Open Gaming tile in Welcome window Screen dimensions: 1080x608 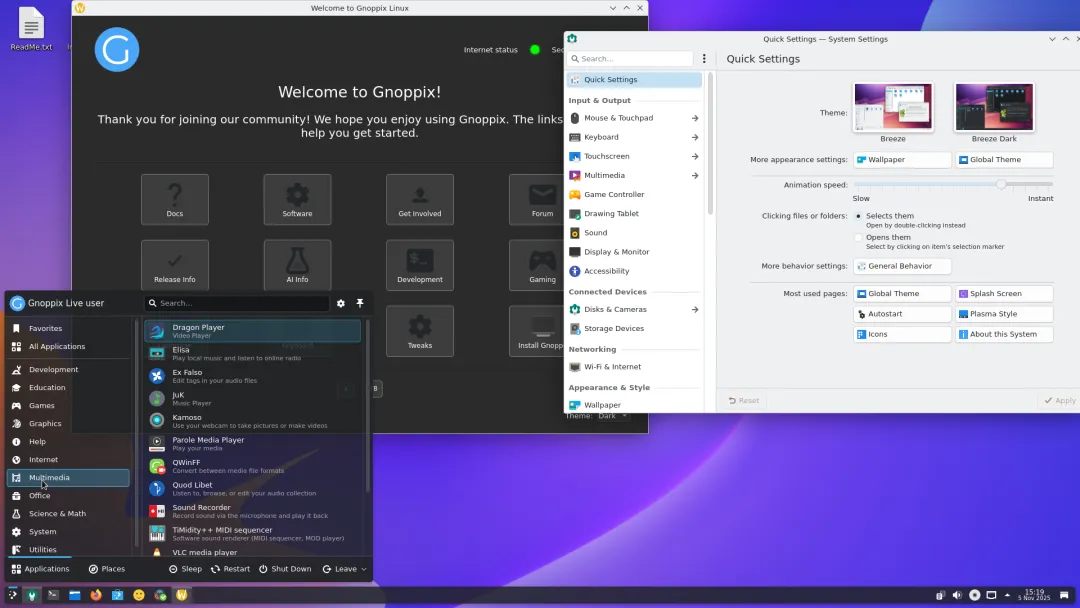point(537,265)
